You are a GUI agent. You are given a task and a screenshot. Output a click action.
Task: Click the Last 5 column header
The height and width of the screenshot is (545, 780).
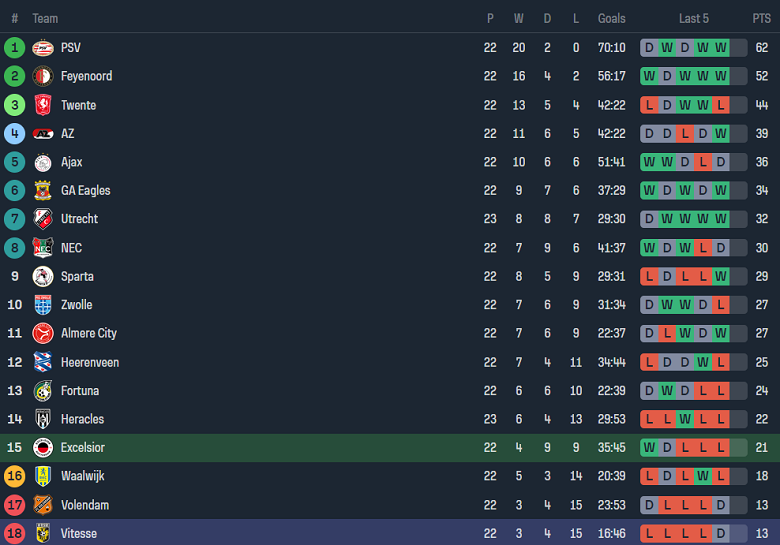click(694, 18)
